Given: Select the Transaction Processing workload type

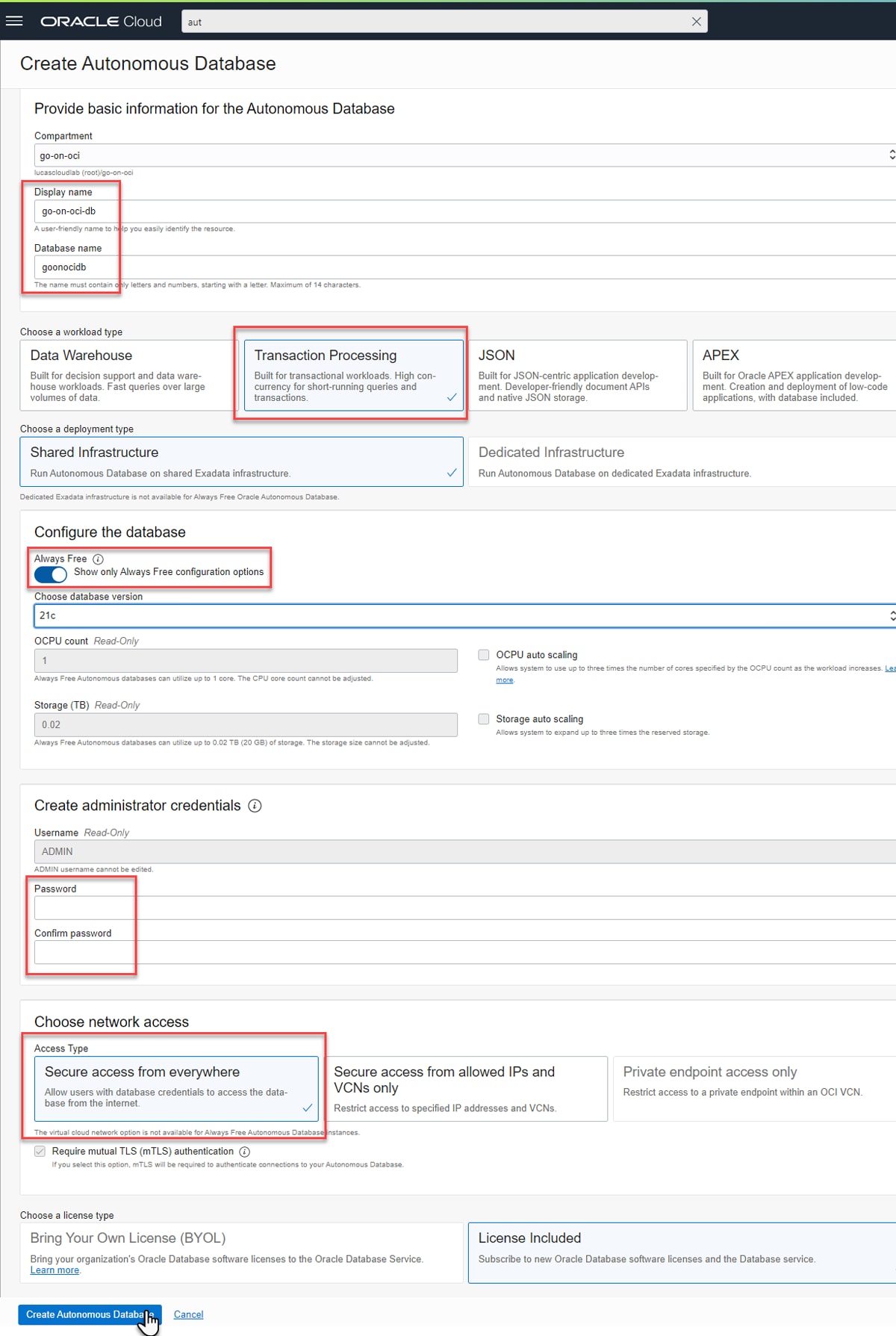Looking at the screenshot, I should pyautogui.click(x=354, y=376).
